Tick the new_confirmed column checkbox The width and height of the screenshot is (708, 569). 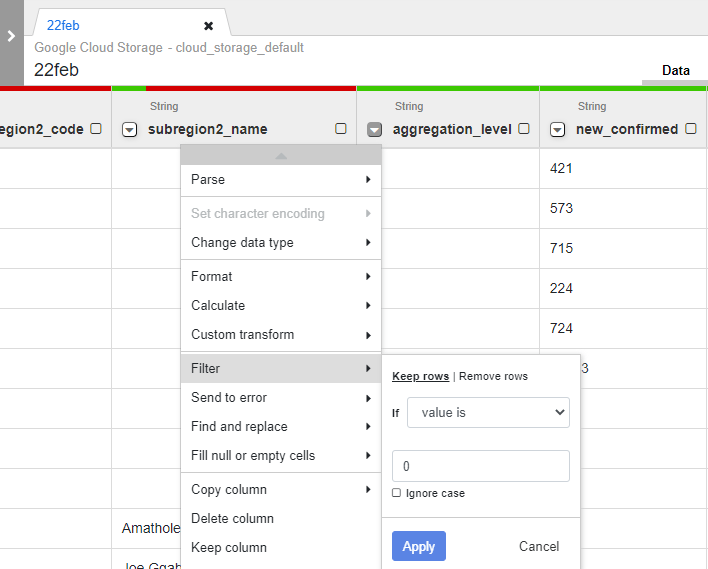tap(691, 129)
